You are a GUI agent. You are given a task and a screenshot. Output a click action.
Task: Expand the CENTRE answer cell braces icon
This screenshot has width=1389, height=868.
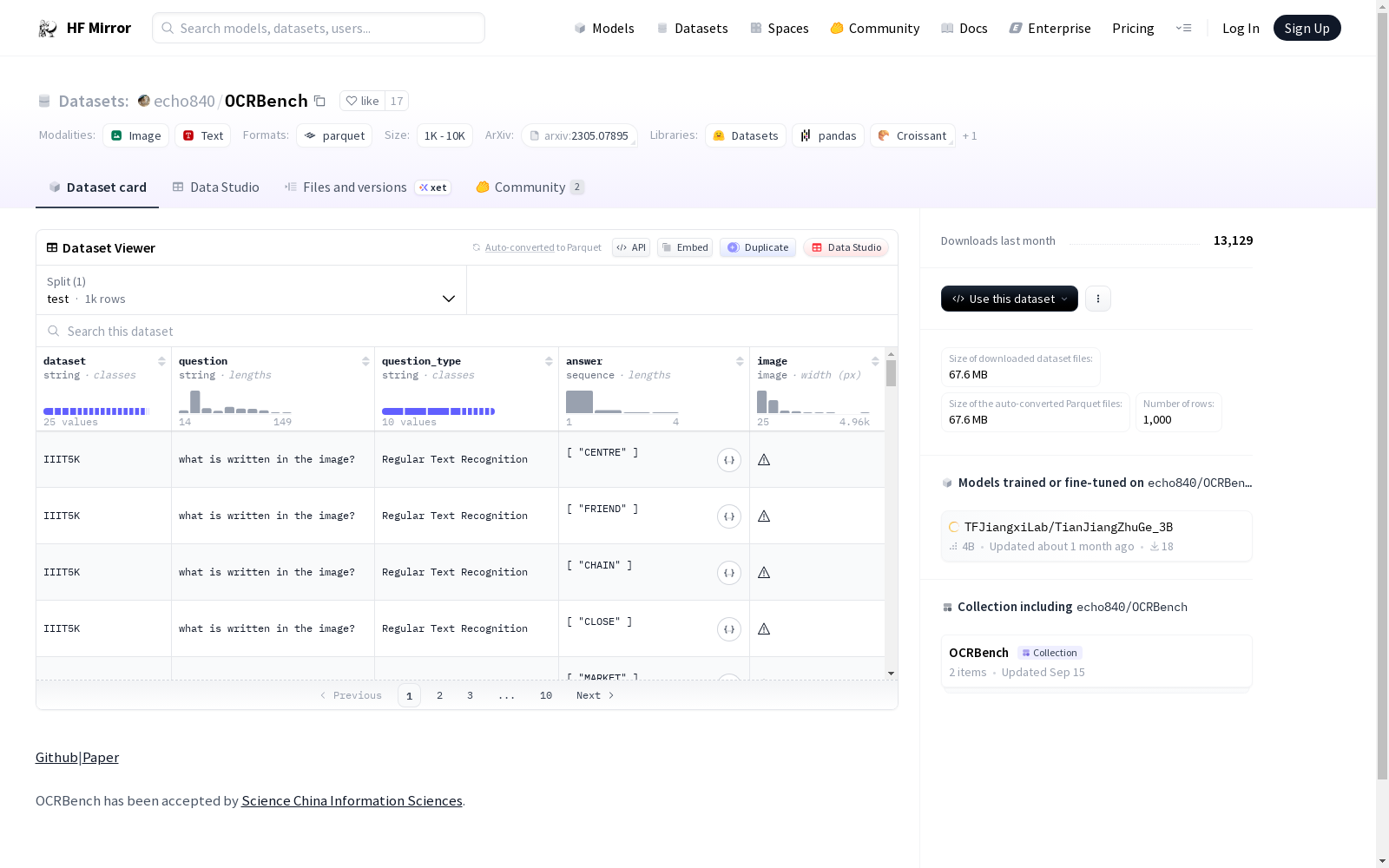[729, 460]
